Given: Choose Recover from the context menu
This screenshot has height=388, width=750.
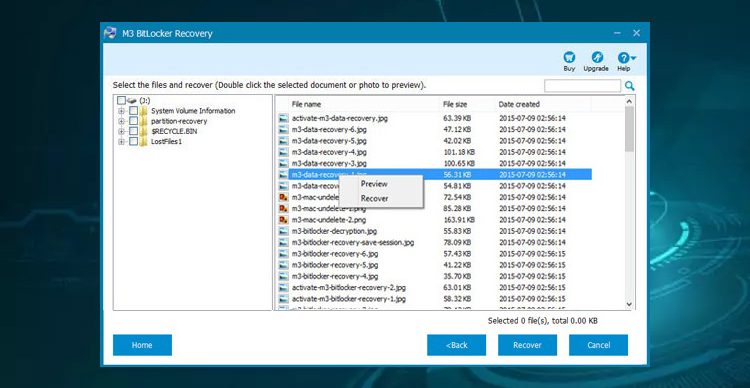Looking at the screenshot, I should (x=375, y=199).
